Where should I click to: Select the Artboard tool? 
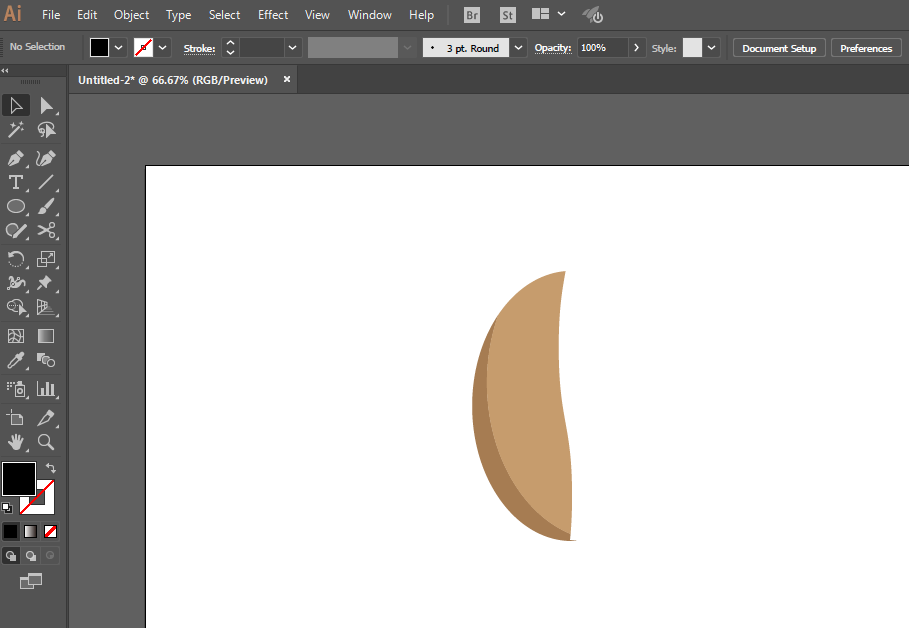click(x=16, y=418)
